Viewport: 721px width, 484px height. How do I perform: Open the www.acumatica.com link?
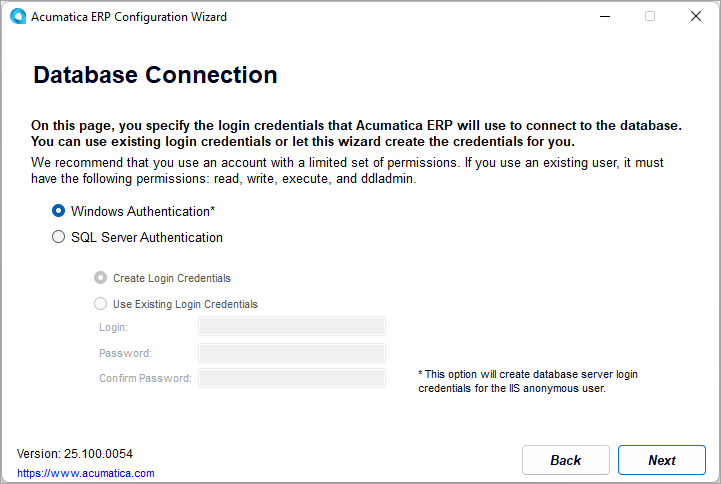pyautogui.click(x=86, y=473)
